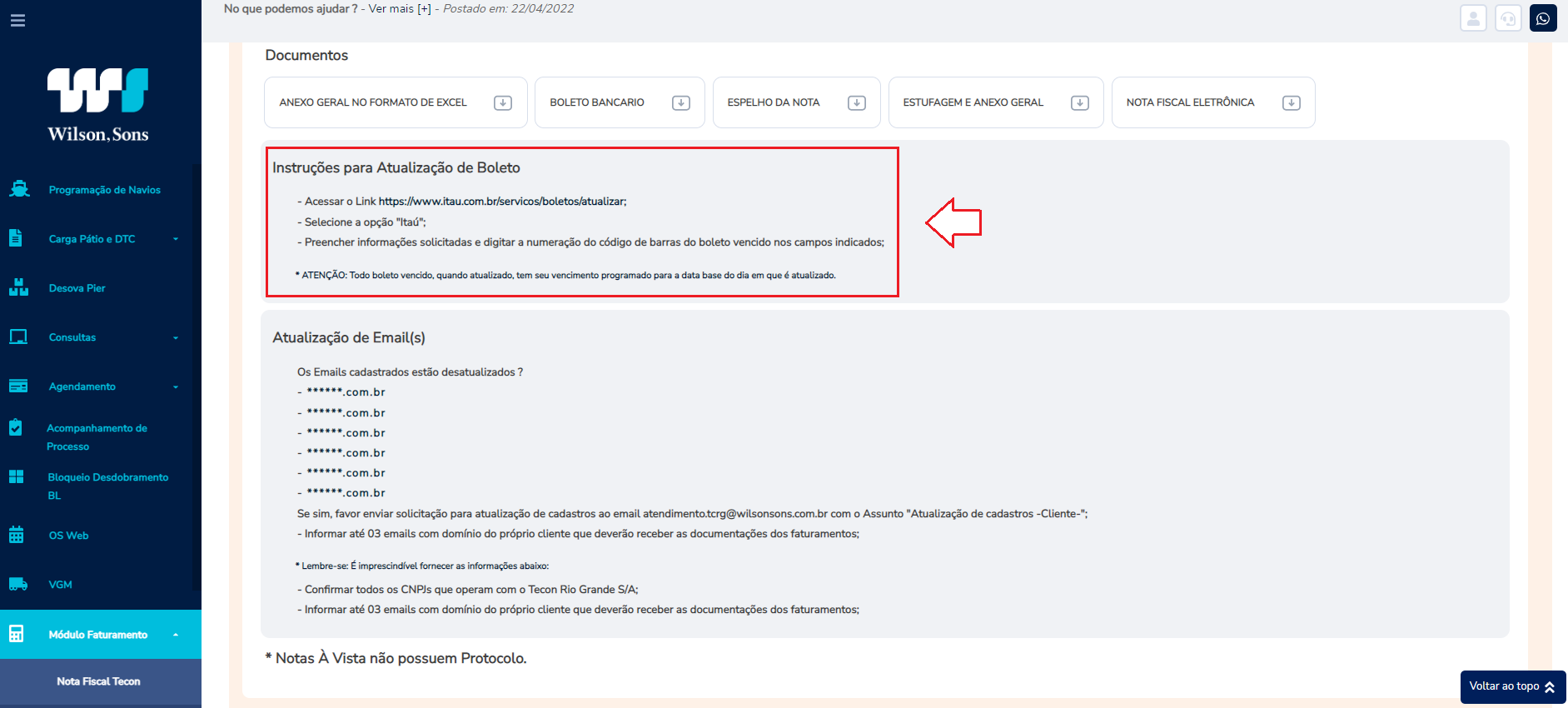Download the Espelho da Nota document

857,102
